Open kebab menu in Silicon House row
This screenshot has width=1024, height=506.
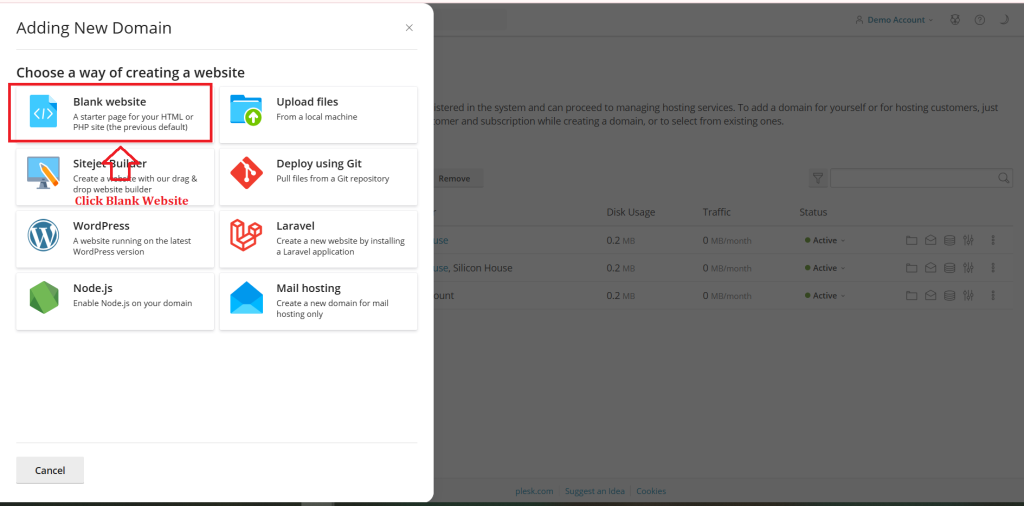993,268
